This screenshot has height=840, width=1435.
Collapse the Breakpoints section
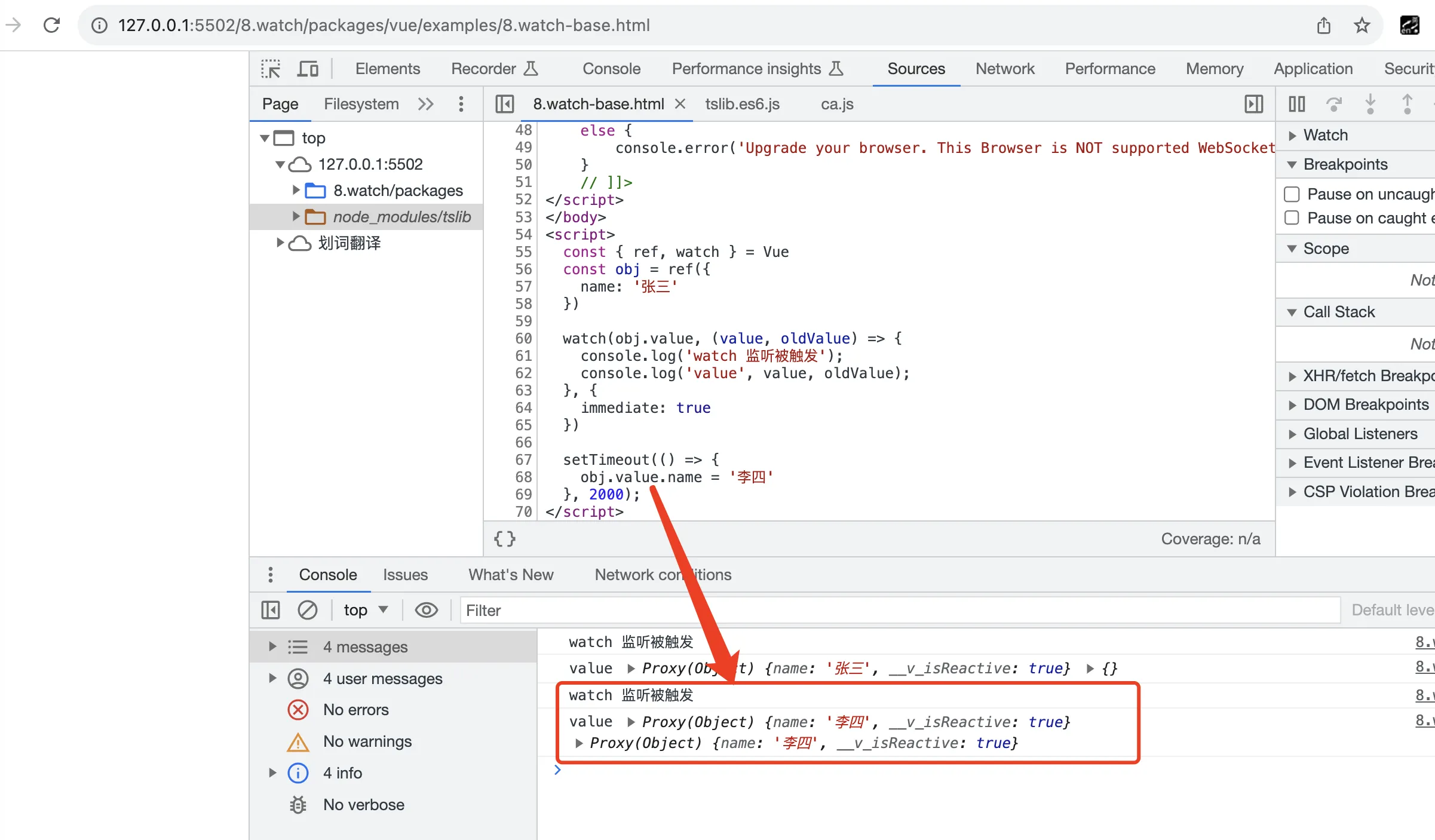tap(1292, 164)
